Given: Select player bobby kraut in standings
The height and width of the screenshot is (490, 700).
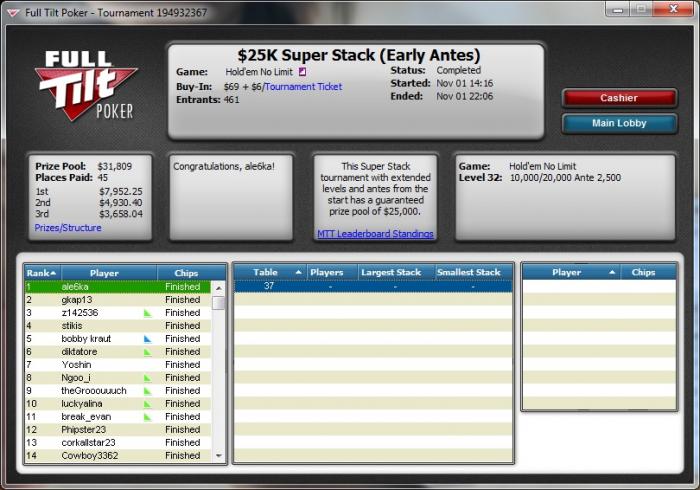Looking at the screenshot, I should (x=118, y=339).
